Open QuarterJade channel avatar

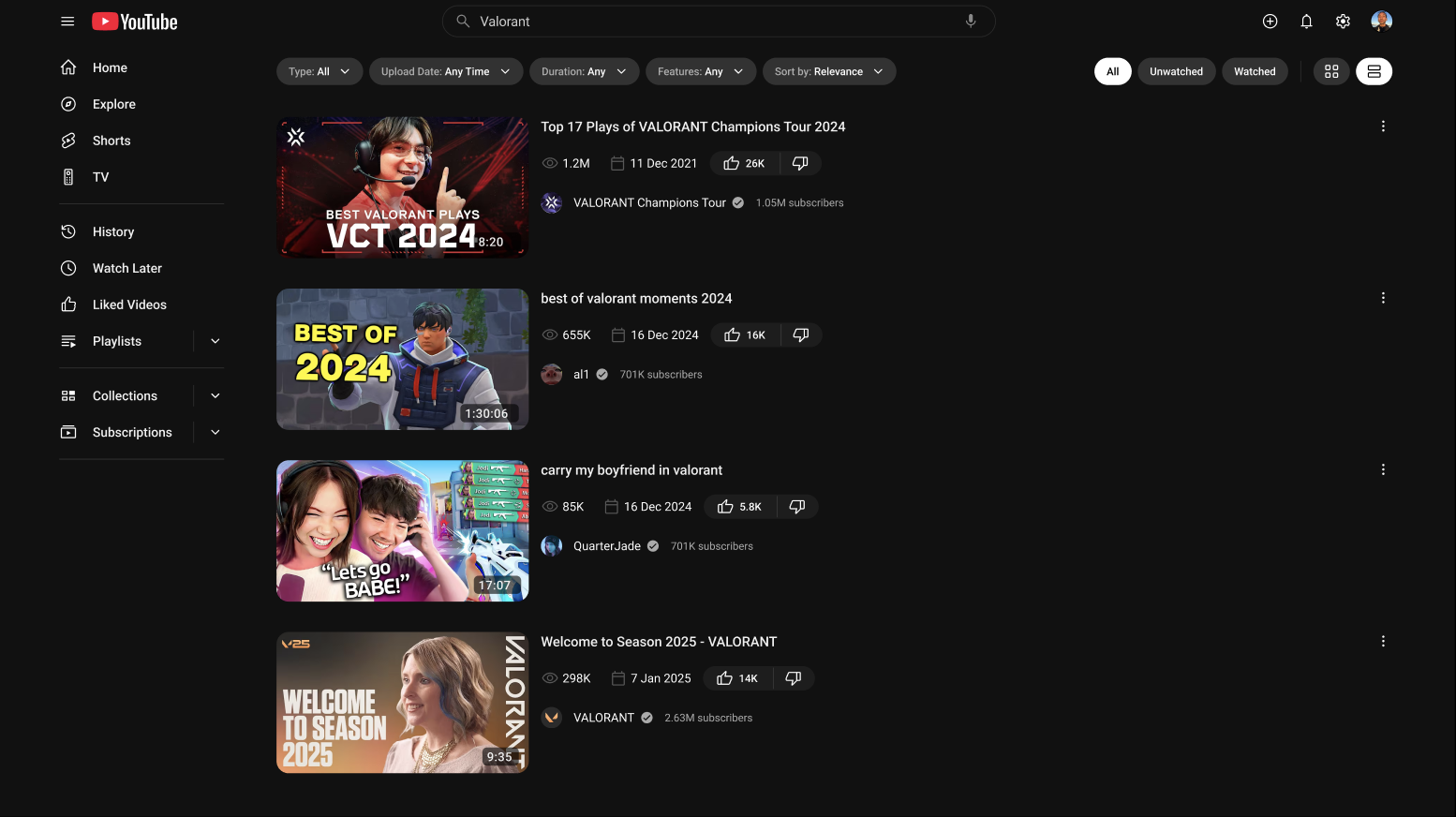(x=552, y=546)
